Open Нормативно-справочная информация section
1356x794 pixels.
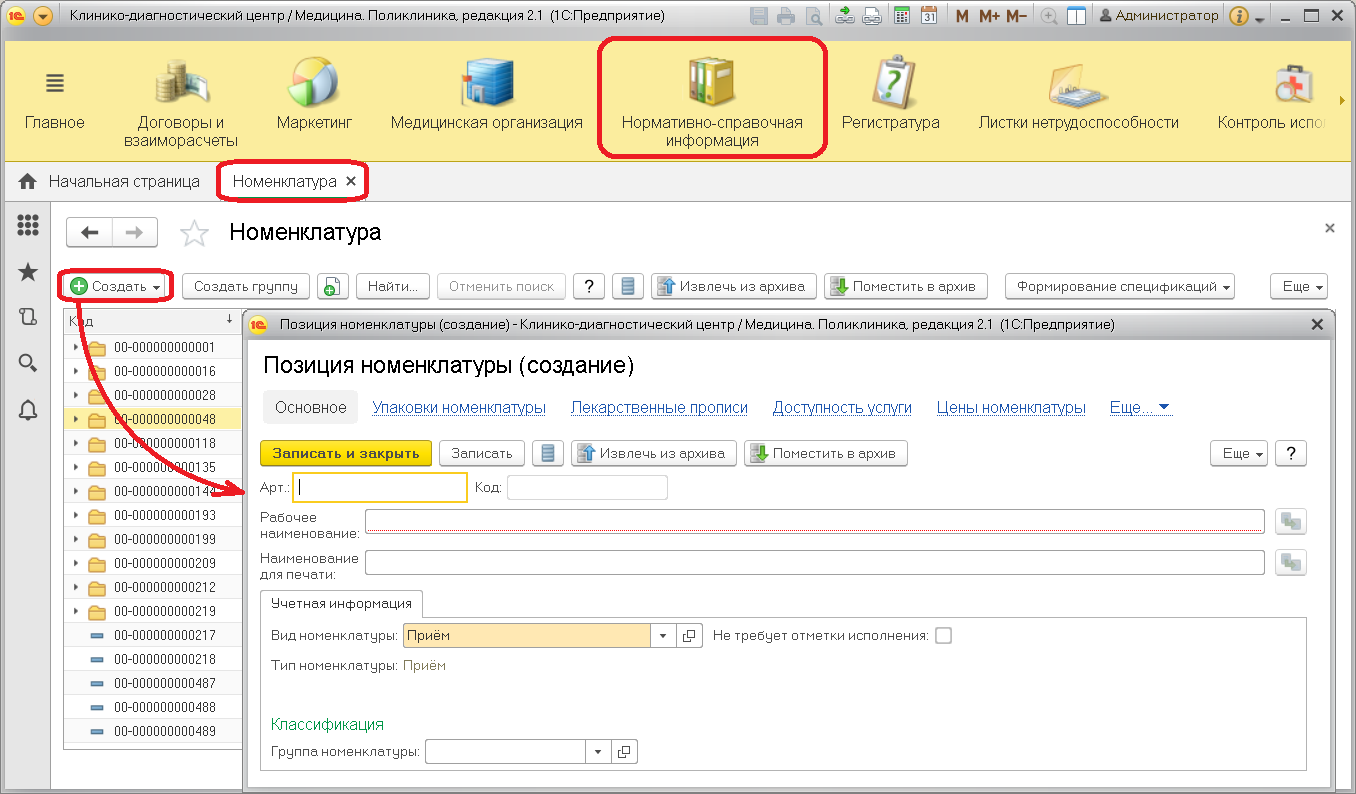coord(712,102)
